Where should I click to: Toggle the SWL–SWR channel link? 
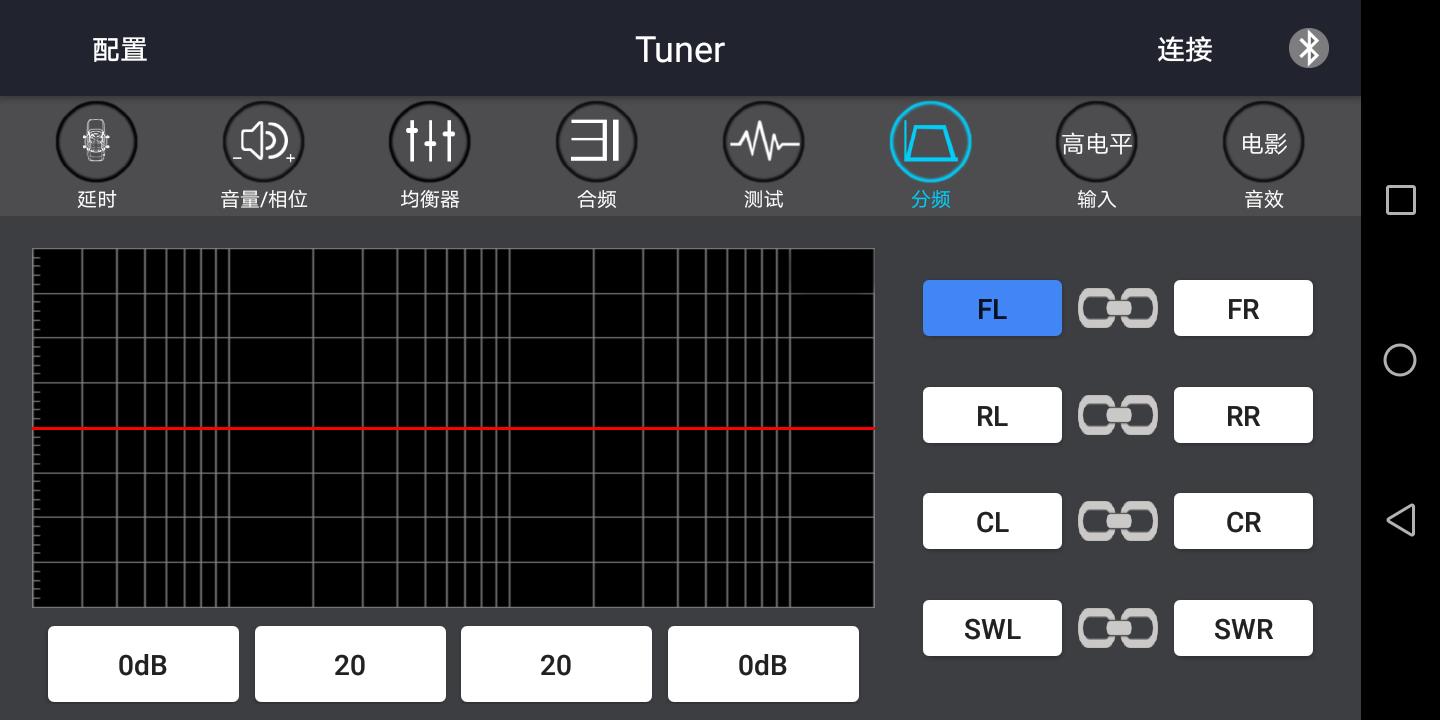pyautogui.click(x=1118, y=628)
